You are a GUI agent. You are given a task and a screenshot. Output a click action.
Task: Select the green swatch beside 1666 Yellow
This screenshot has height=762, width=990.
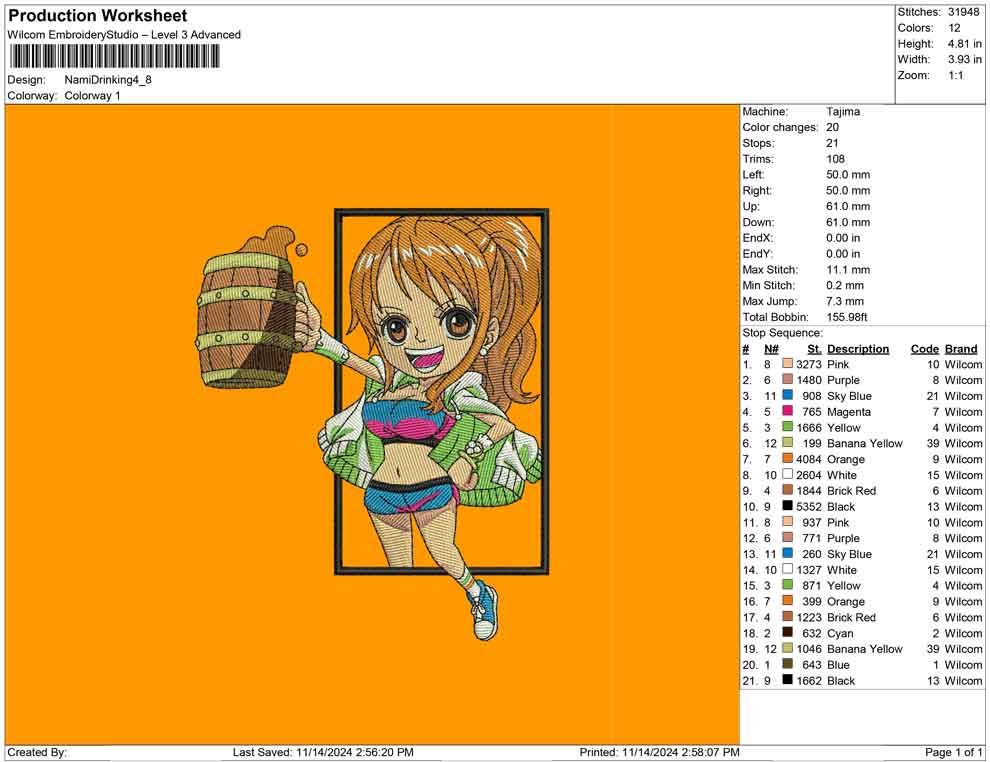787,427
